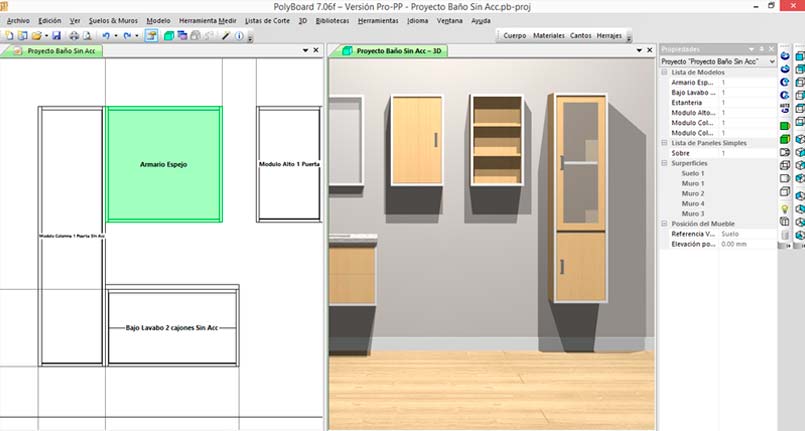Click the Materiales toolbar button
The image size is (805, 431).
[x=548, y=35]
